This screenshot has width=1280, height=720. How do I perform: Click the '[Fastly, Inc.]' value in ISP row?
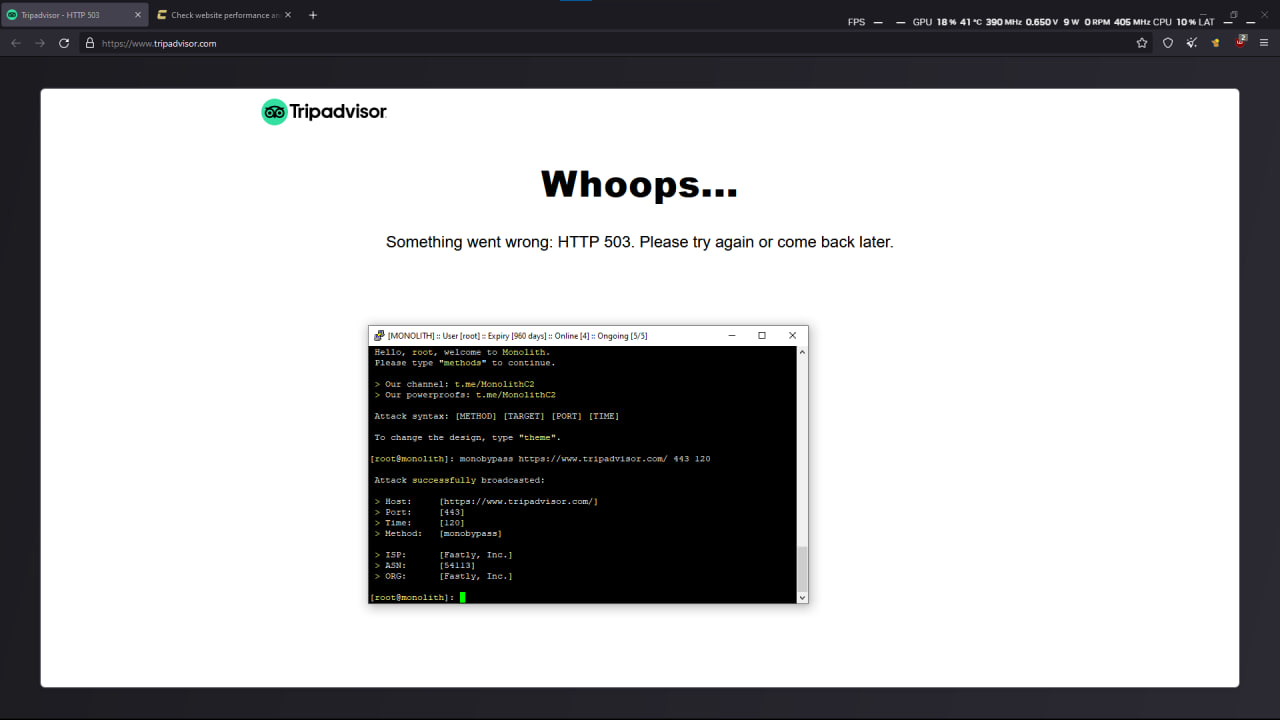click(x=476, y=554)
